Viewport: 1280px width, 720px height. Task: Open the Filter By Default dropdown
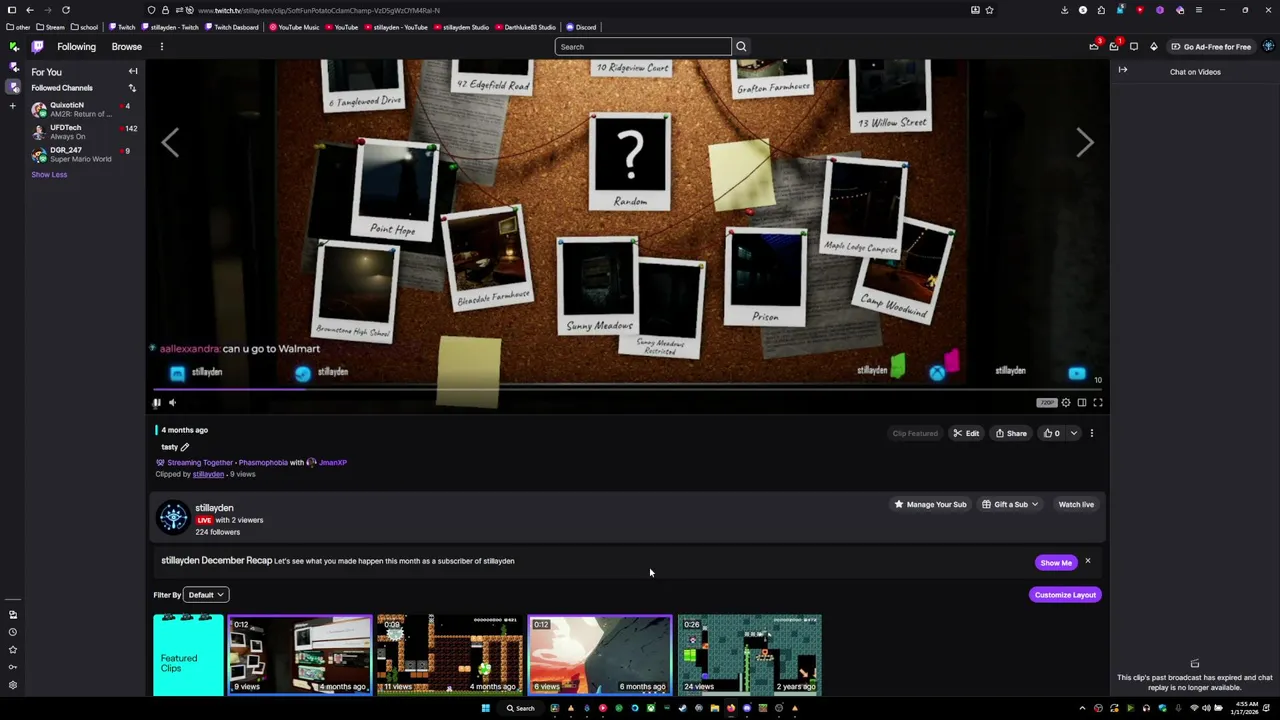pos(207,595)
